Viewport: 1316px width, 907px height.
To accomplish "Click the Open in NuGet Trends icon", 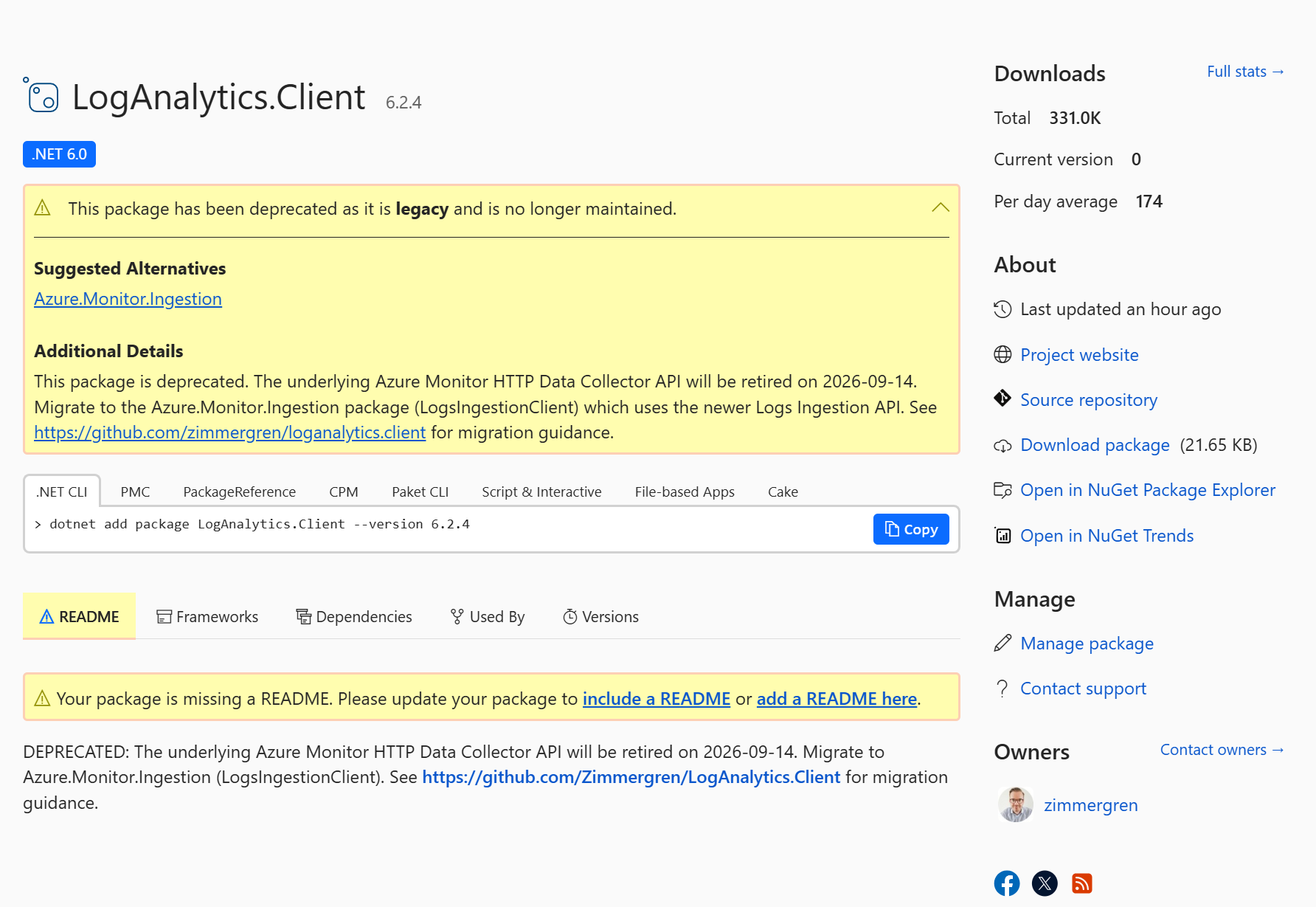I will click(1002, 535).
